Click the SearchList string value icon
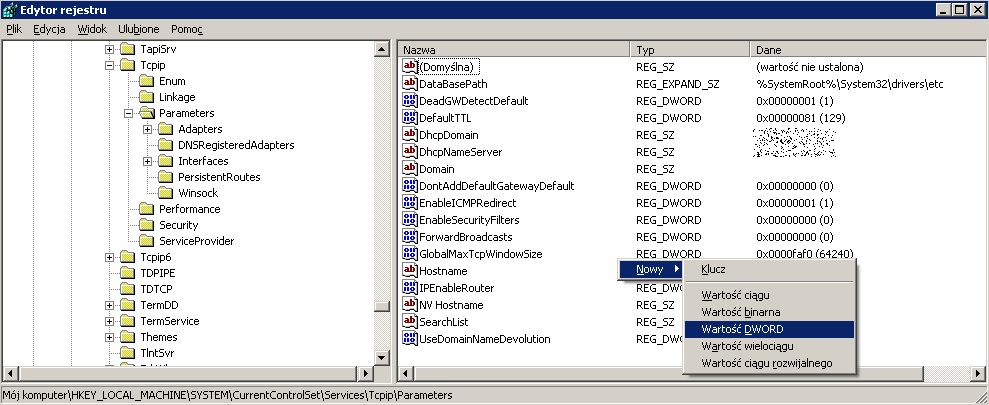This screenshot has height=405, width=989. pyautogui.click(x=409, y=322)
